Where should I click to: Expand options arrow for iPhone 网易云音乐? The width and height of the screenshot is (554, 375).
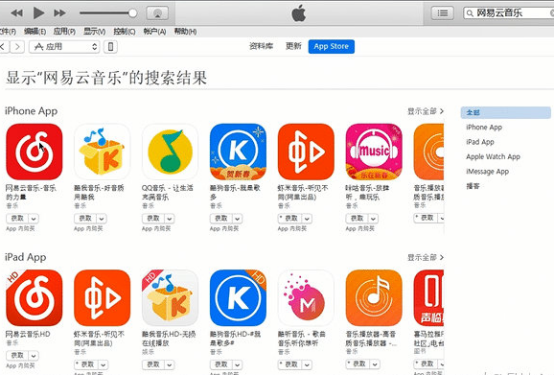33,219
